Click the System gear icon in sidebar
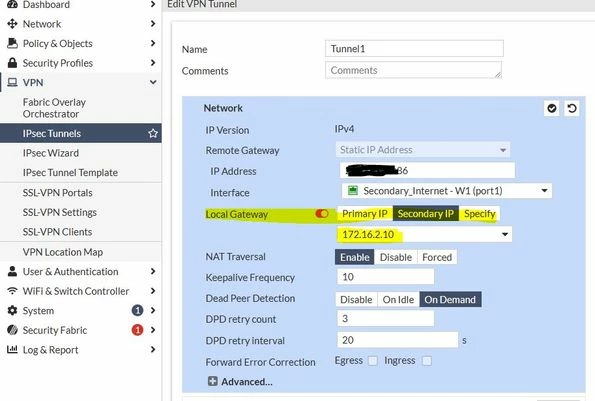The height and width of the screenshot is (401, 595). 13,310
